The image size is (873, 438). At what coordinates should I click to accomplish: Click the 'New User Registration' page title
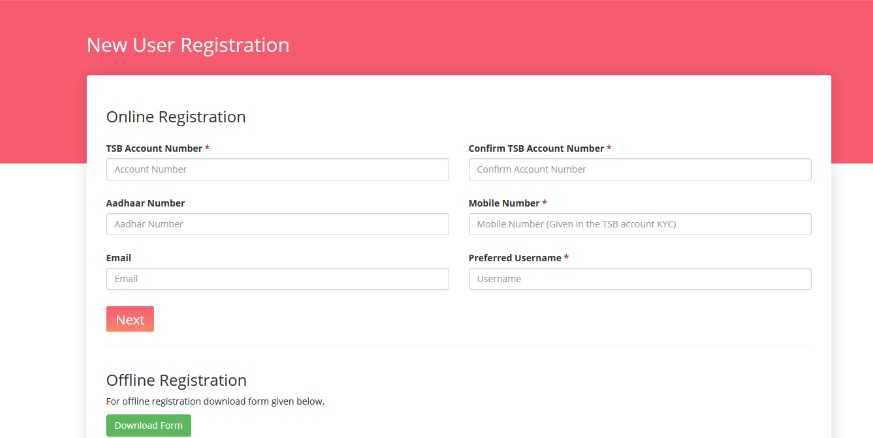tap(188, 45)
